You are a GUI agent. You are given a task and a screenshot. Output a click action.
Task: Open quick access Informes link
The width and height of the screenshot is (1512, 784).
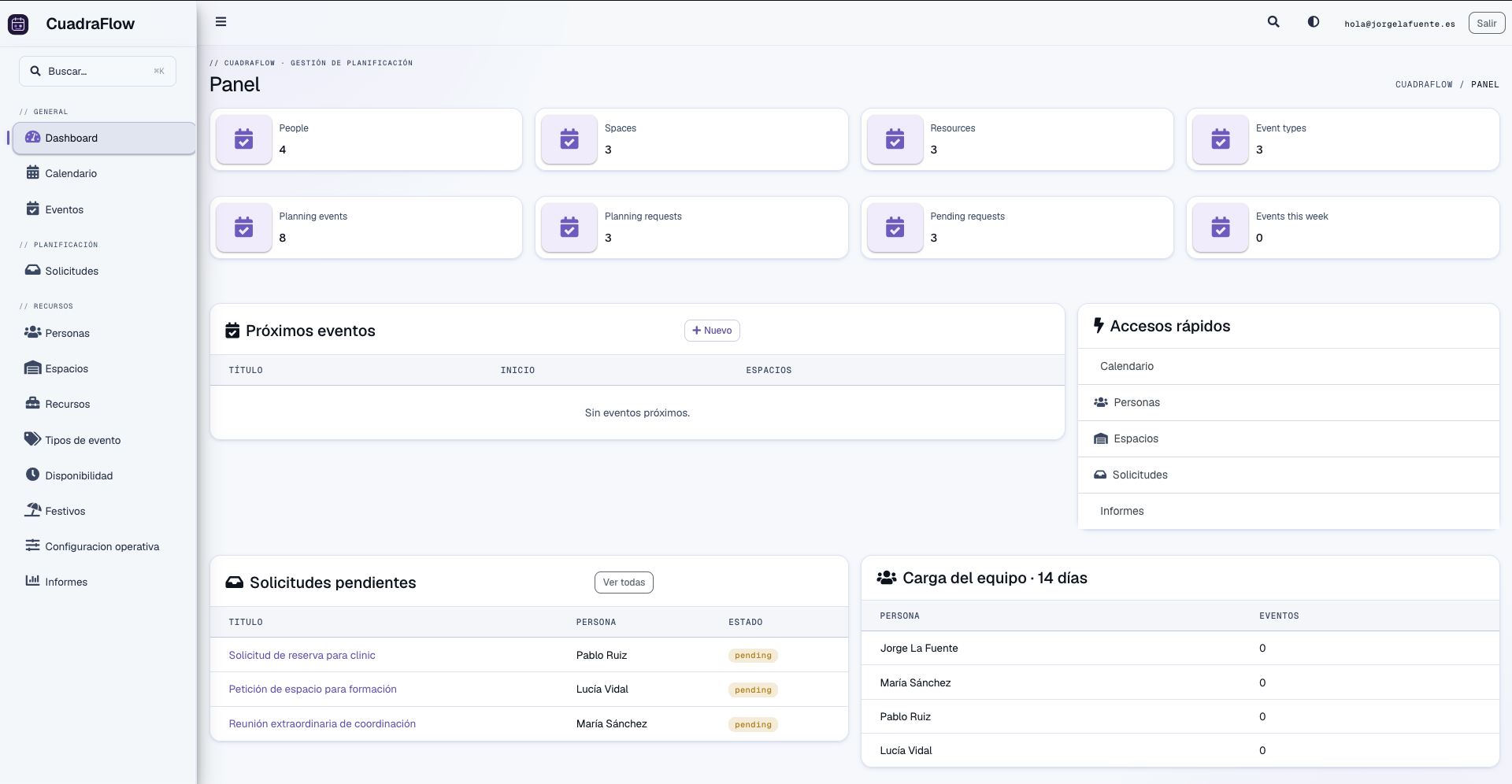click(1288, 512)
